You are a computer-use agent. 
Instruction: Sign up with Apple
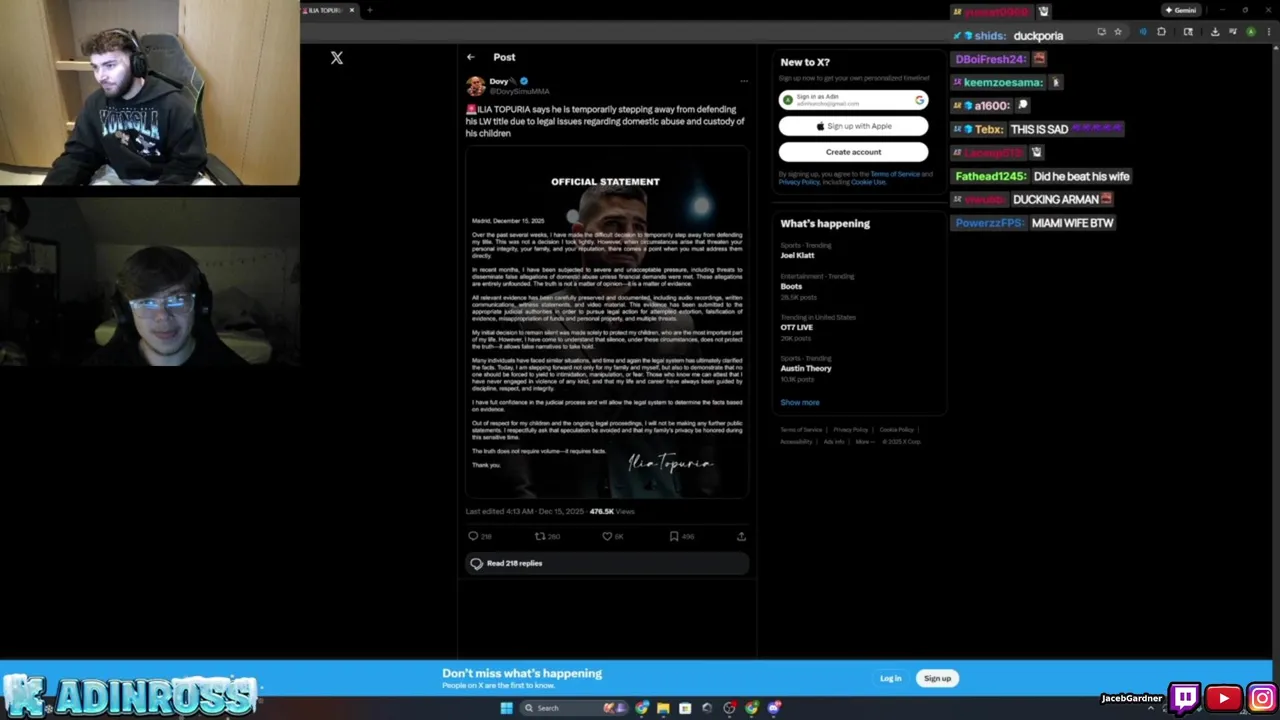click(x=853, y=126)
